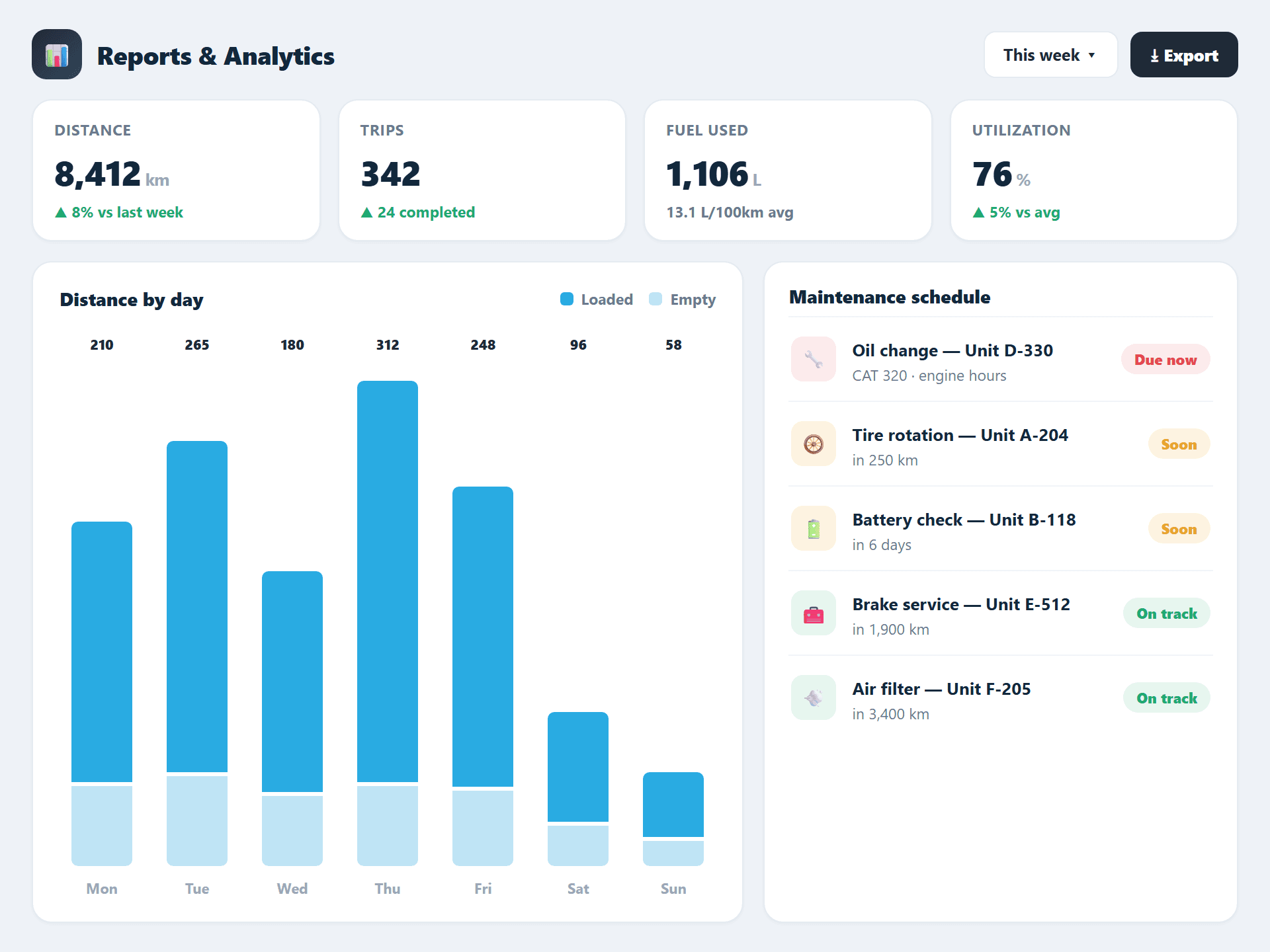This screenshot has height=952, width=1270.
Task: Select the Saturday loaded bar in chart
Action: coord(578,767)
